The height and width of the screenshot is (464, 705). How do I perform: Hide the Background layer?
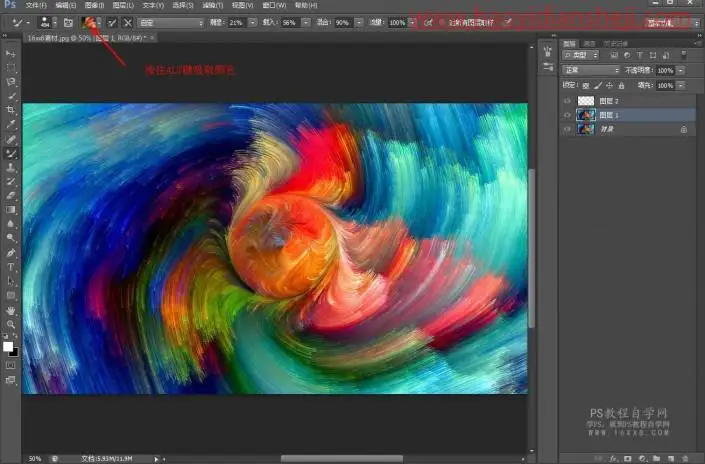click(x=567, y=129)
